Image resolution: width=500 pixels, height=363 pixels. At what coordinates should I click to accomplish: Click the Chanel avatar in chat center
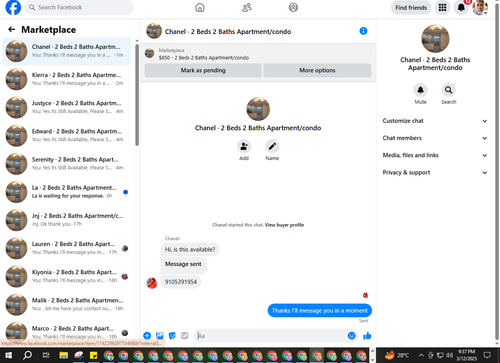pyautogui.click(x=258, y=109)
